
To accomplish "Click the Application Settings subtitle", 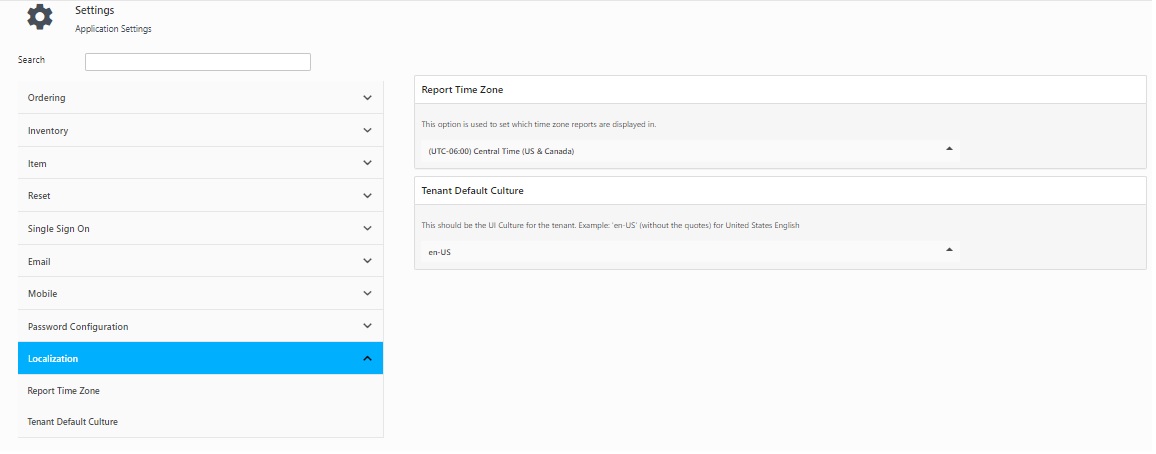I will 113,29.
